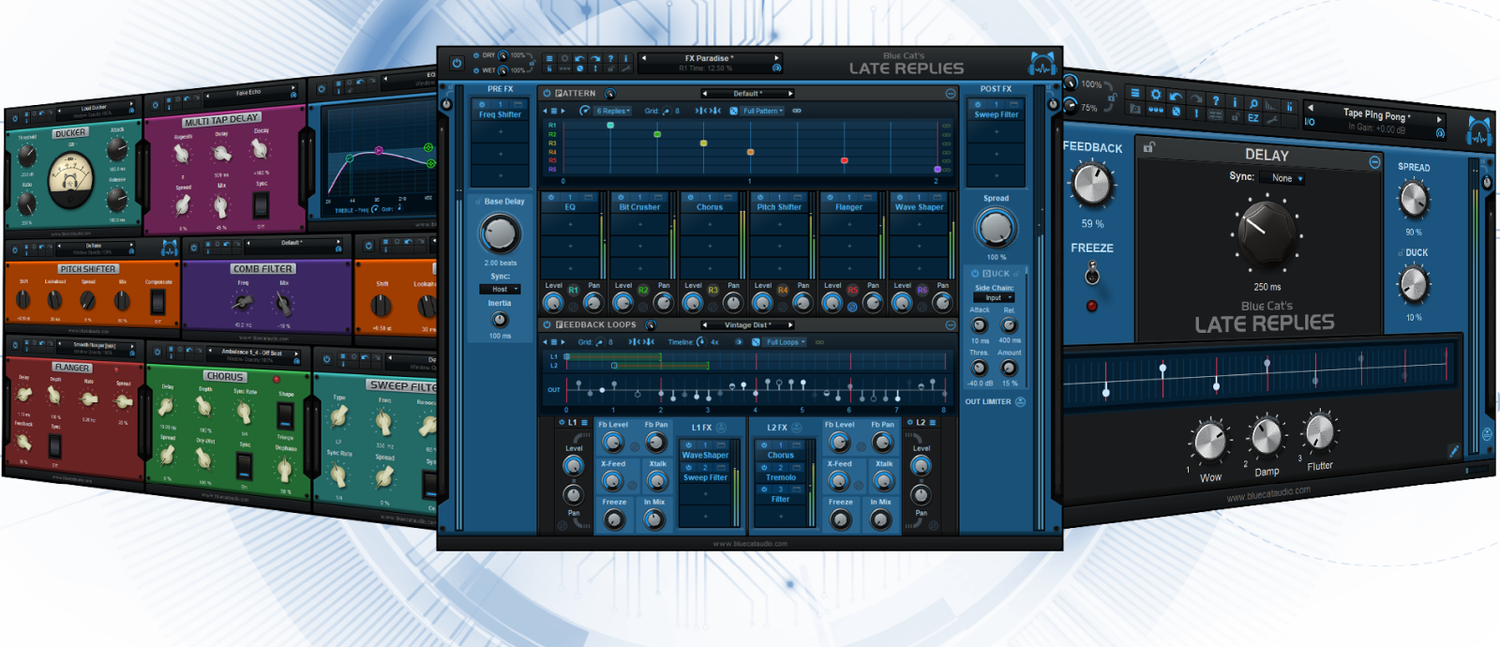This screenshot has width=1500, height=647.
Task: Click the red R5 reply marker
Action: coord(845,160)
